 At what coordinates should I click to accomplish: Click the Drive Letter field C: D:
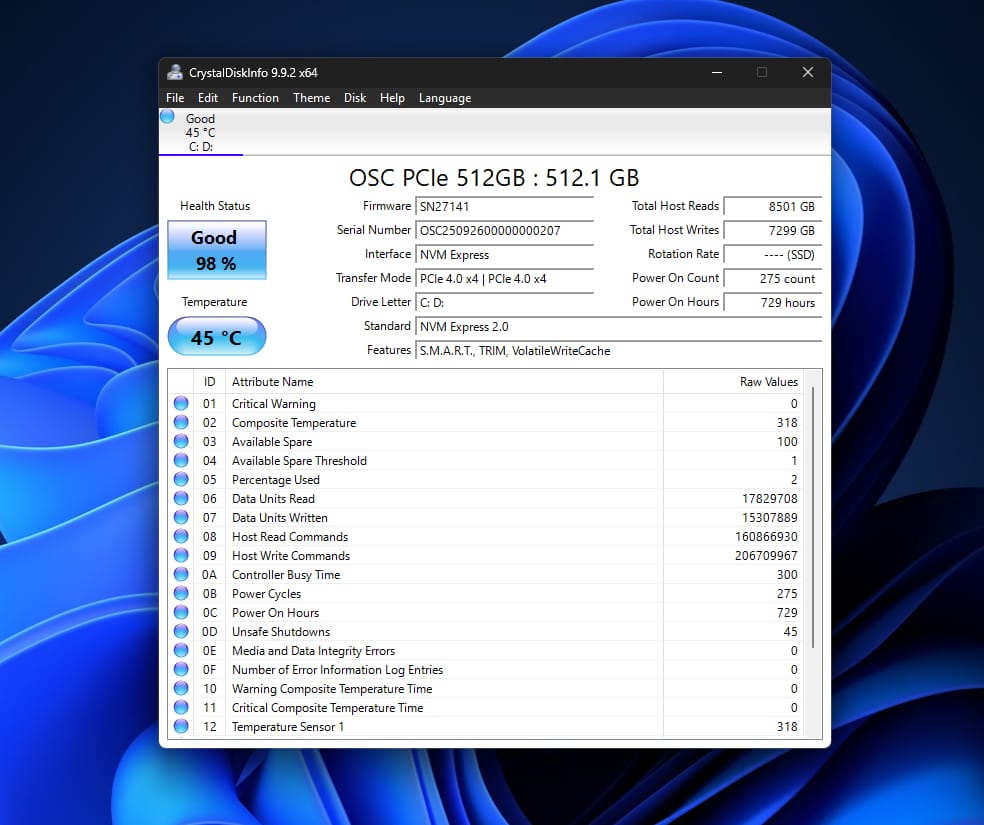[505, 302]
